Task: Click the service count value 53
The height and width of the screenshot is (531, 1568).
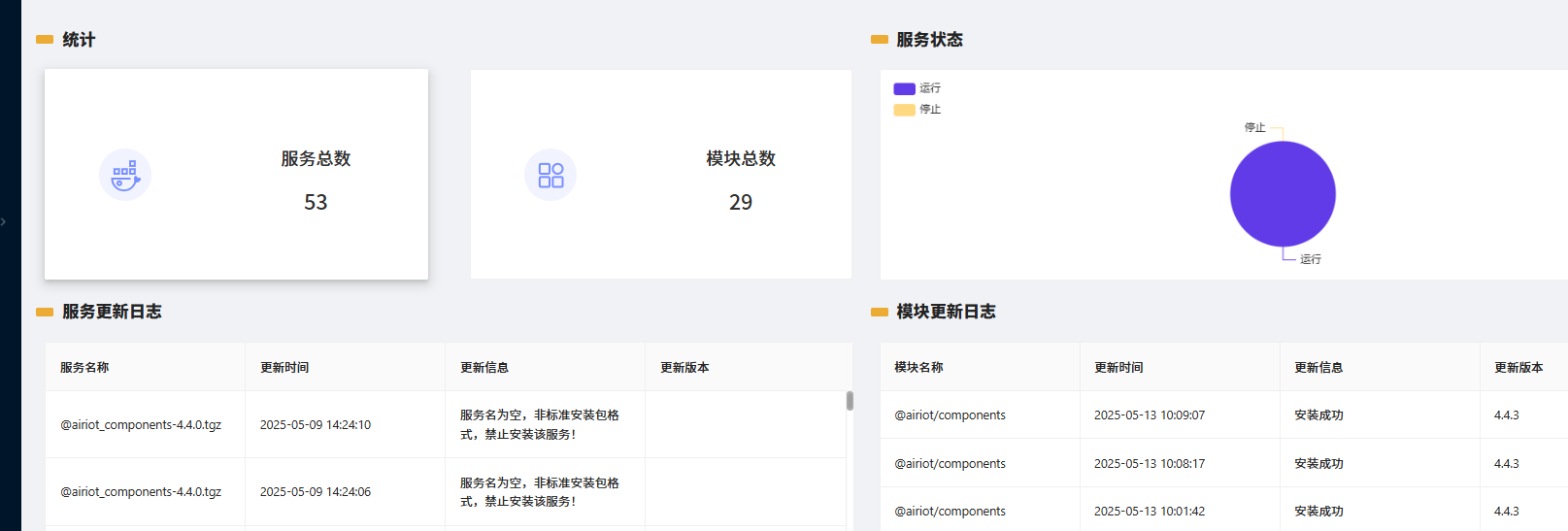Action: (316, 202)
